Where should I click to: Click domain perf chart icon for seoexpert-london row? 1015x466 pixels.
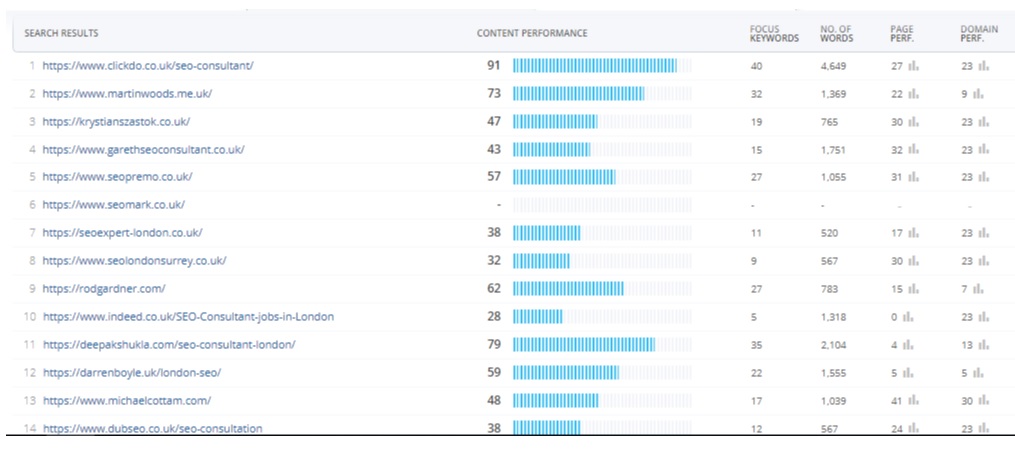click(x=983, y=233)
